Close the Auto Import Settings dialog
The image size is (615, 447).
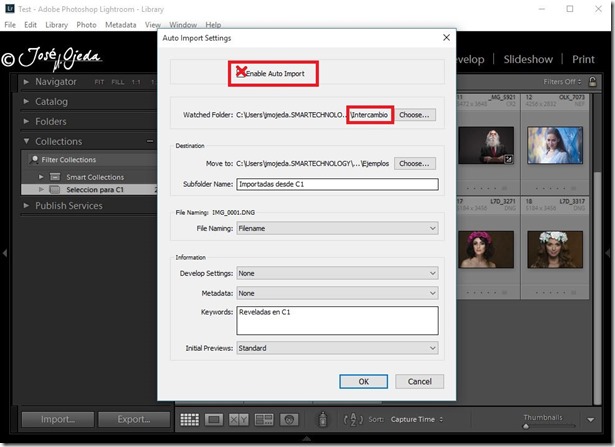click(x=446, y=38)
